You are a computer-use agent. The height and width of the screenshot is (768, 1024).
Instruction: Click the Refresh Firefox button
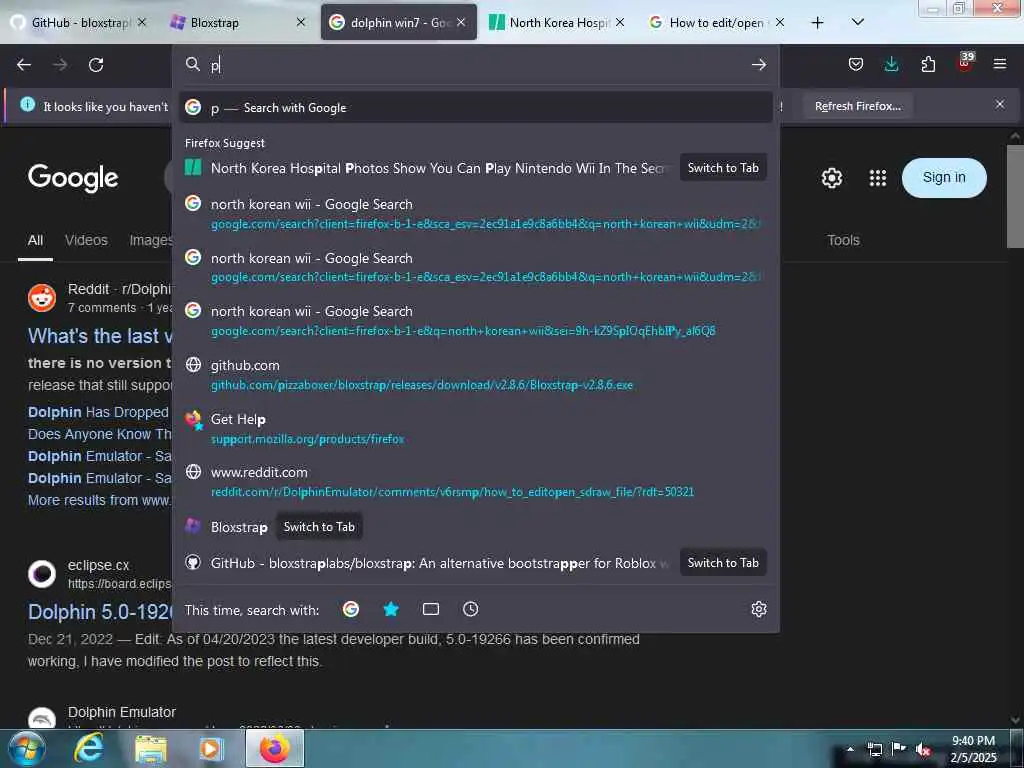857,106
